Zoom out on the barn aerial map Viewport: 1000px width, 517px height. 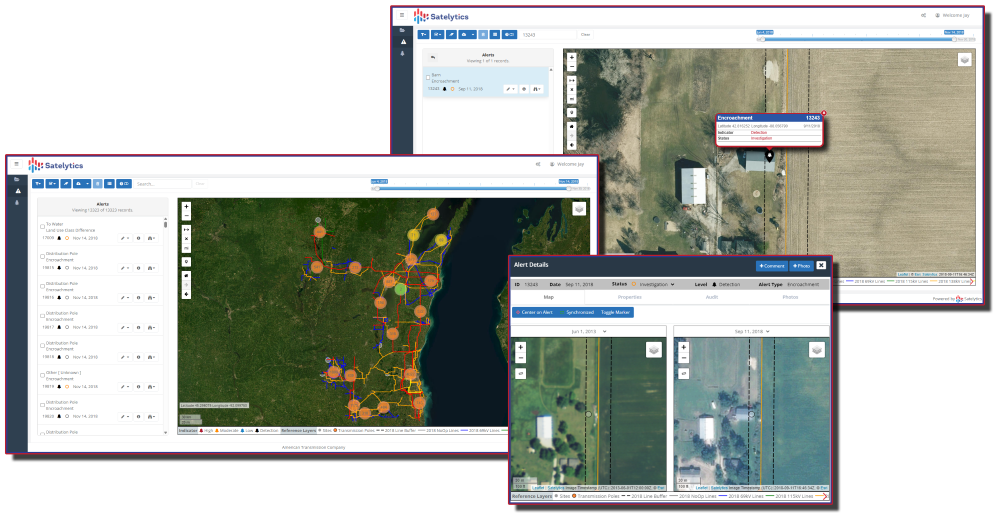point(572,66)
